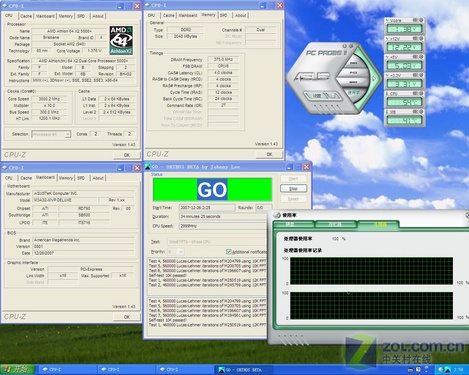Click the round button in the CPU temperature sensor header

(x=421, y=94)
